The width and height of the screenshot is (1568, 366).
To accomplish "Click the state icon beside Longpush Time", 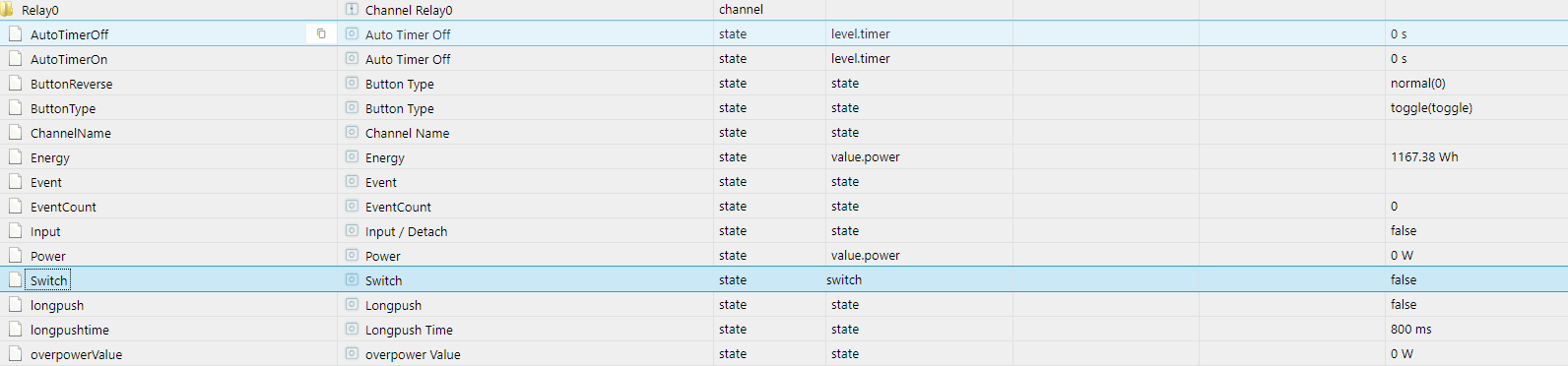I will pos(352,329).
